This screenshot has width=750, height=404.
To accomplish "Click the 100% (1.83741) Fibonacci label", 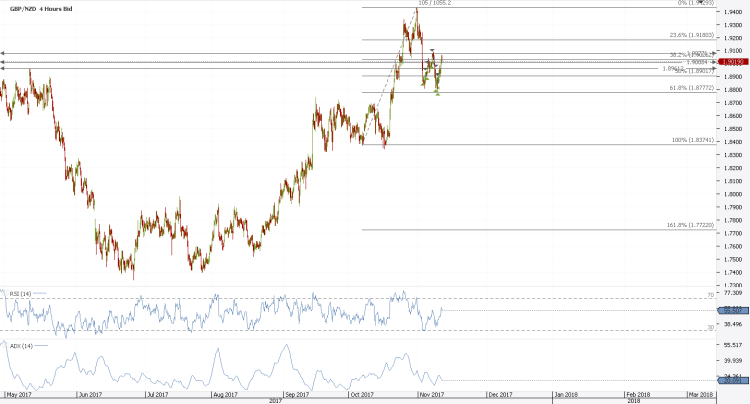I will pyautogui.click(x=693, y=140).
